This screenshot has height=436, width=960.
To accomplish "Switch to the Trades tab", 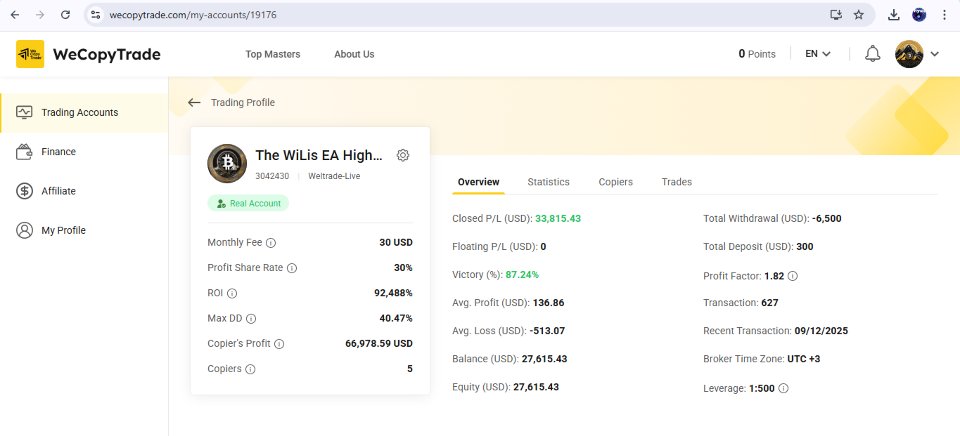I will (x=677, y=182).
